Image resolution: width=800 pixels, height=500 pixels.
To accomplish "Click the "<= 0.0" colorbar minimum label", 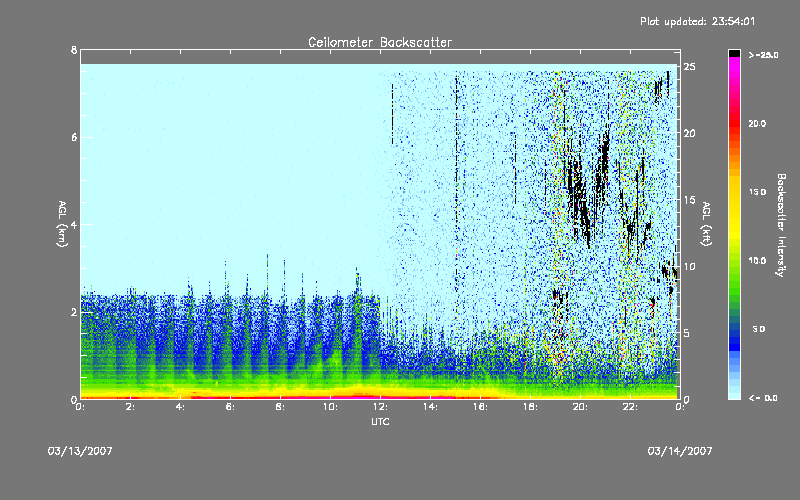I will [x=764, y=398].
